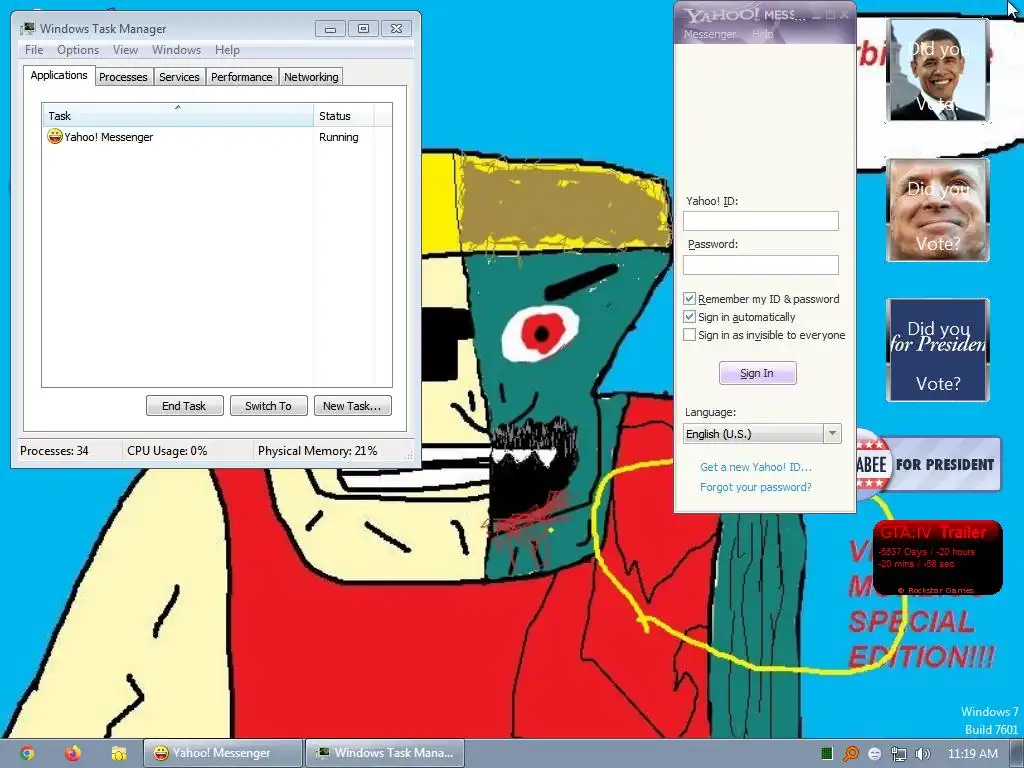Image resolution: width=1024 pixels, height=768 pixels.
Task: Click the Get a new Yahoo! ID link
Action: (x=756, y=467)
